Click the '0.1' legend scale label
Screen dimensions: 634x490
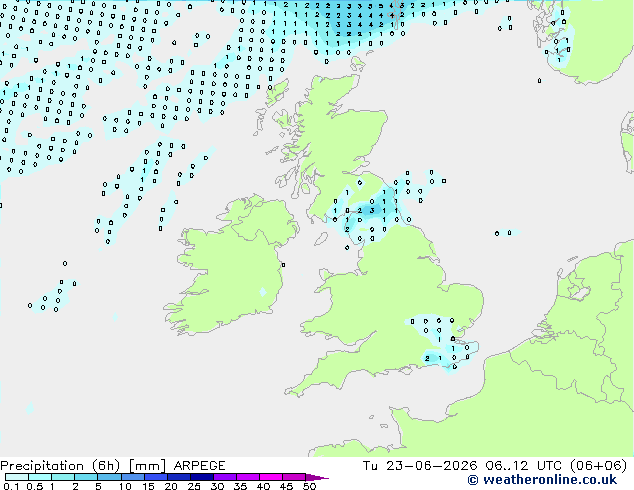tap(10, 486)
